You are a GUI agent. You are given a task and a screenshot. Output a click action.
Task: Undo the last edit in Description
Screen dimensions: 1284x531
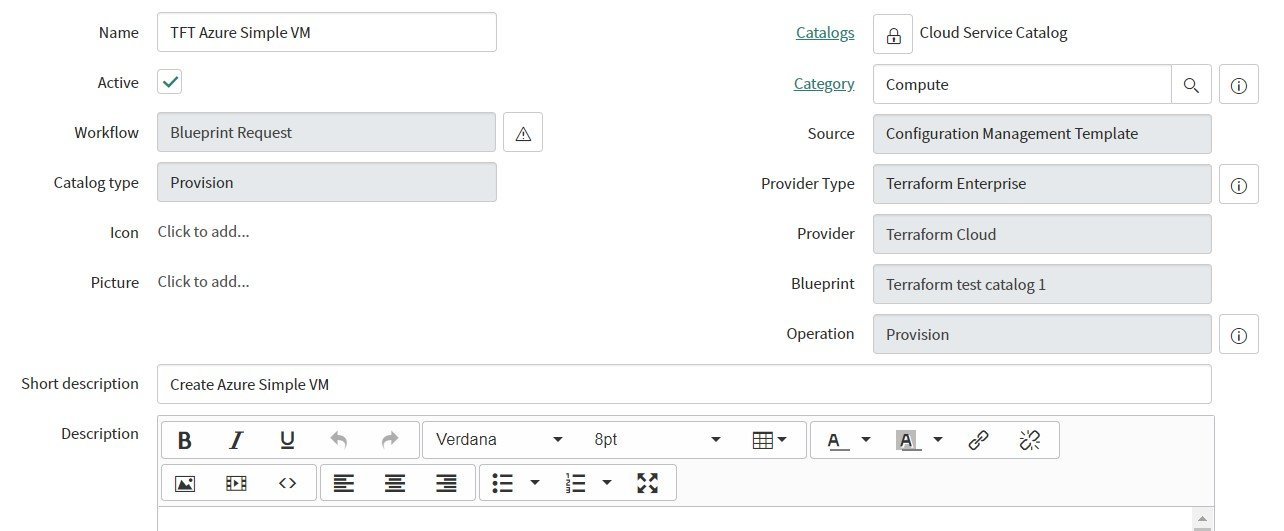(339, 440)
